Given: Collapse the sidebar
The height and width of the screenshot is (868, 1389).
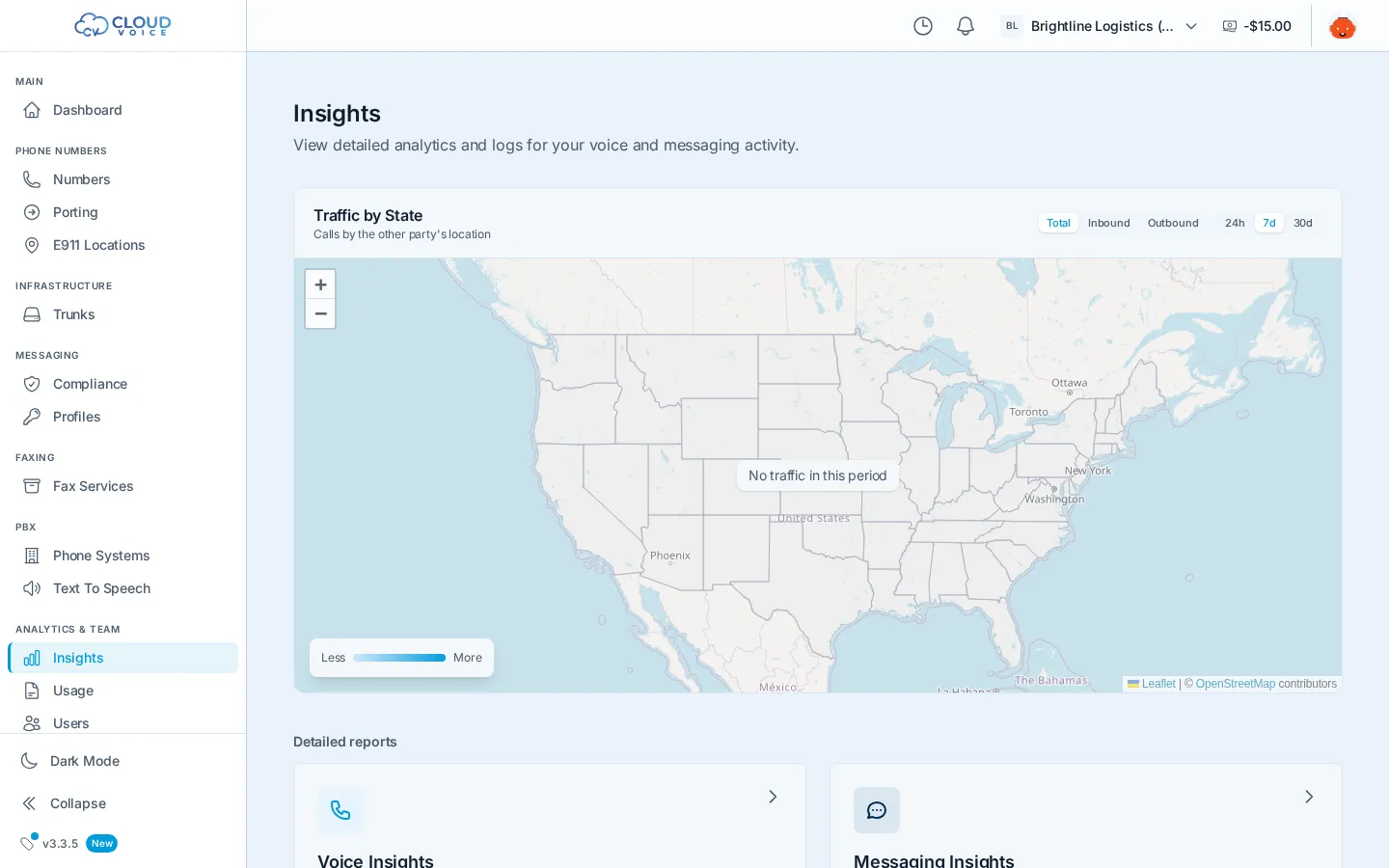Looking at the screenshot, I should pos(123,803).
